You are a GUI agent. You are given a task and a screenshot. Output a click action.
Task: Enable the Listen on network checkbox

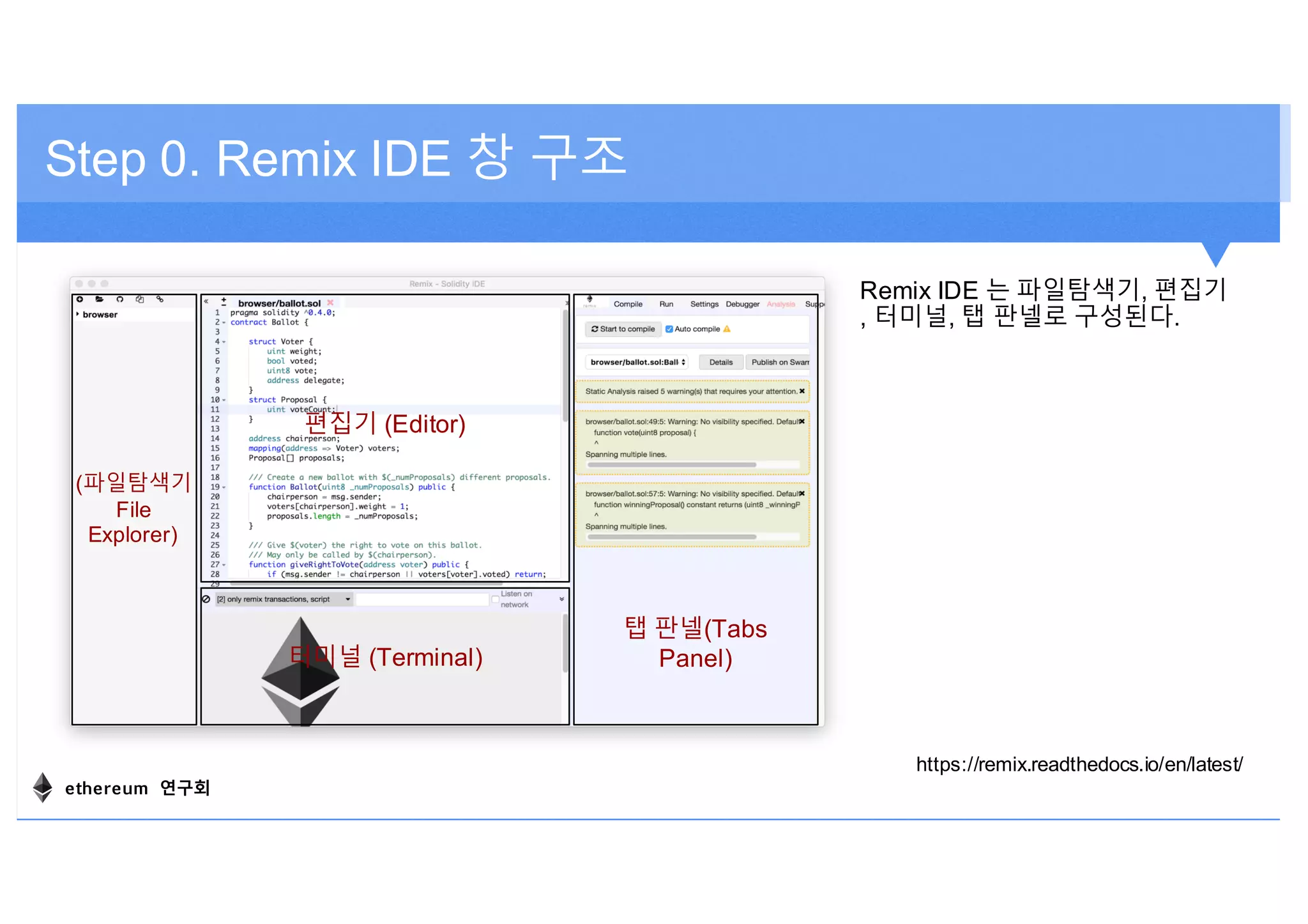coord(495,599)
